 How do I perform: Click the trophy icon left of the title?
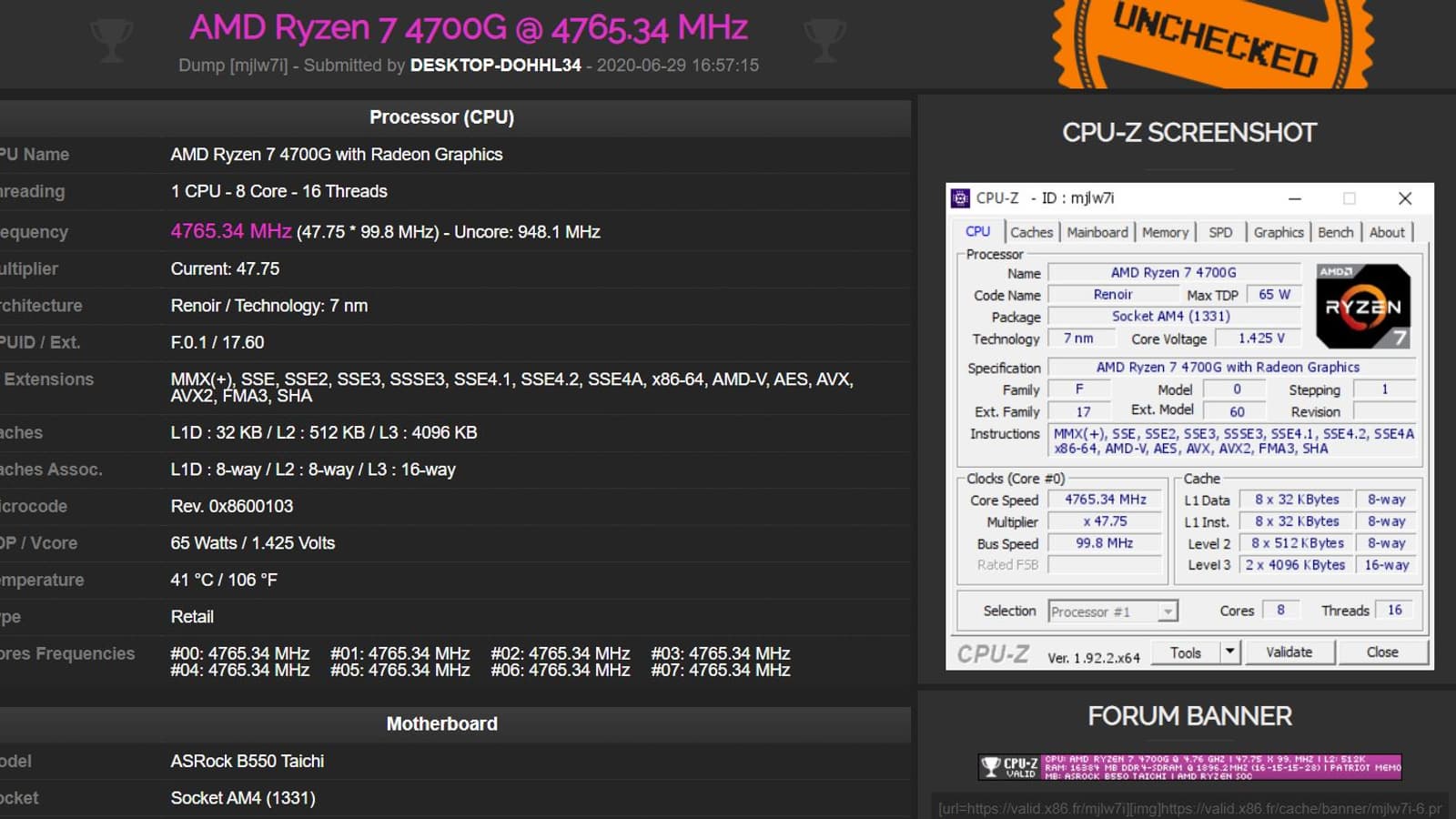click(x=112, y=40)
